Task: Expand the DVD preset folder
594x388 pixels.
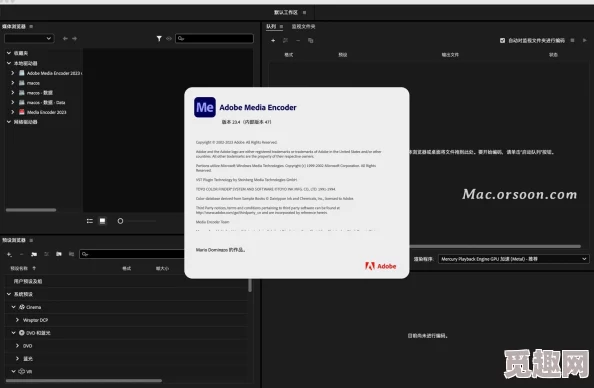Action: (17, 346)
